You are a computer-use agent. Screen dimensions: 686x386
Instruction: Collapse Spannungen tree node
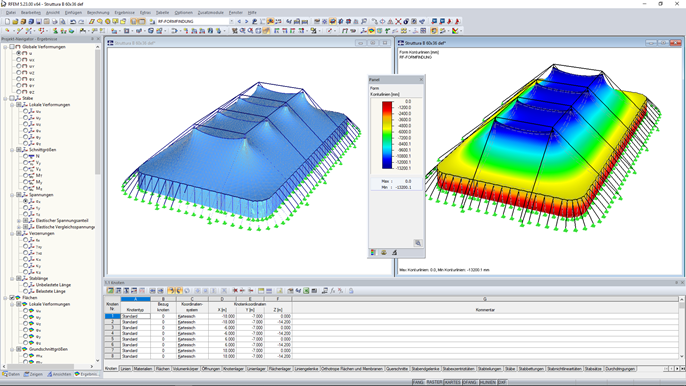point(12,195)
